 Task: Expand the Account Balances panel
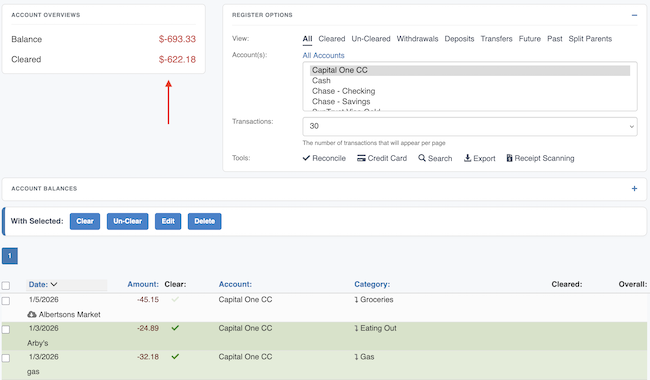coord(634,189)
